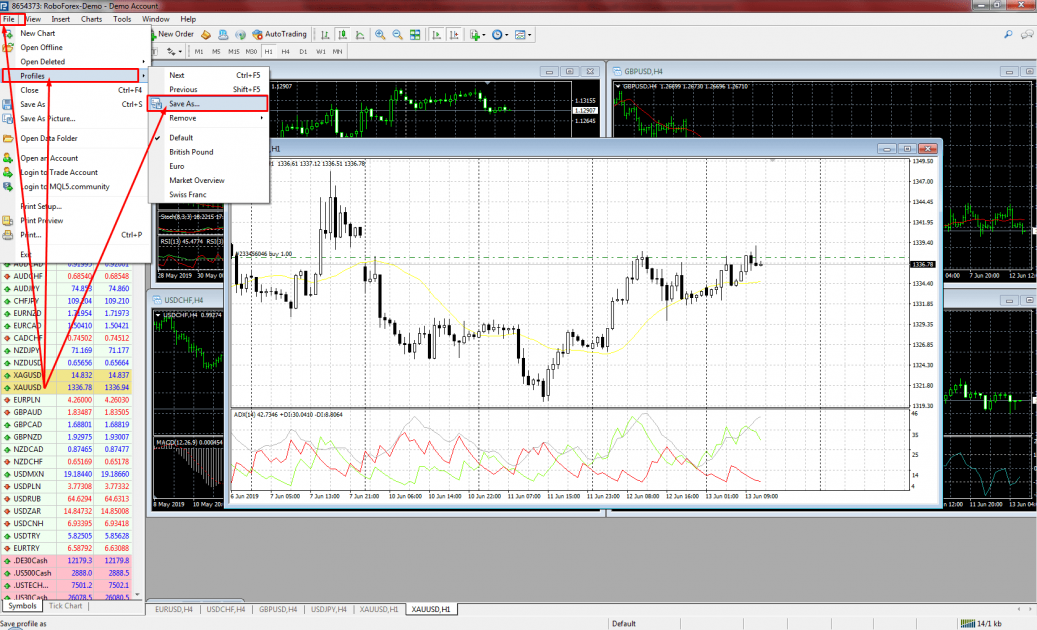Switch to USDCHF,H4 chart tab
Viewport: 1037px width, 630px height.
(226, 609)
